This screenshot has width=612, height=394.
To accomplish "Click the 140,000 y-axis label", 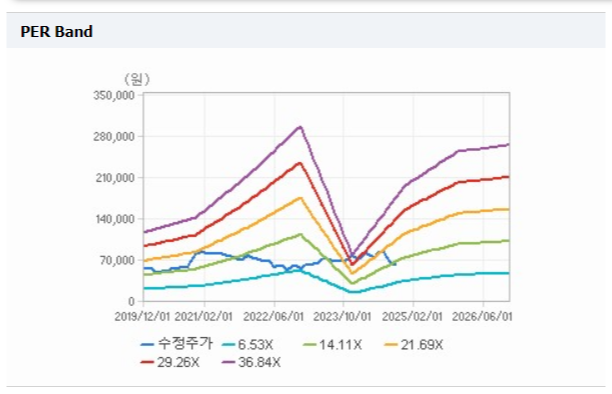I will click(115, 219).
